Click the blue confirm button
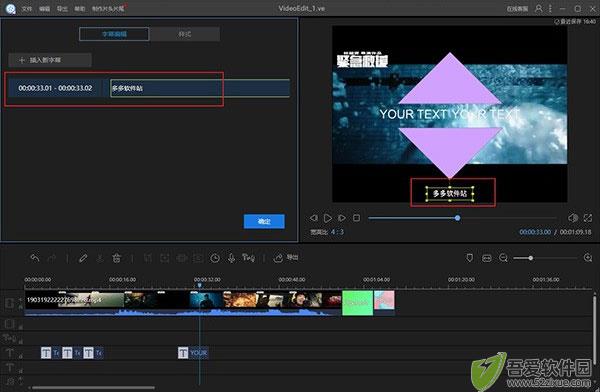Viewport: 600px width, 392px height. tap(264, 221)
